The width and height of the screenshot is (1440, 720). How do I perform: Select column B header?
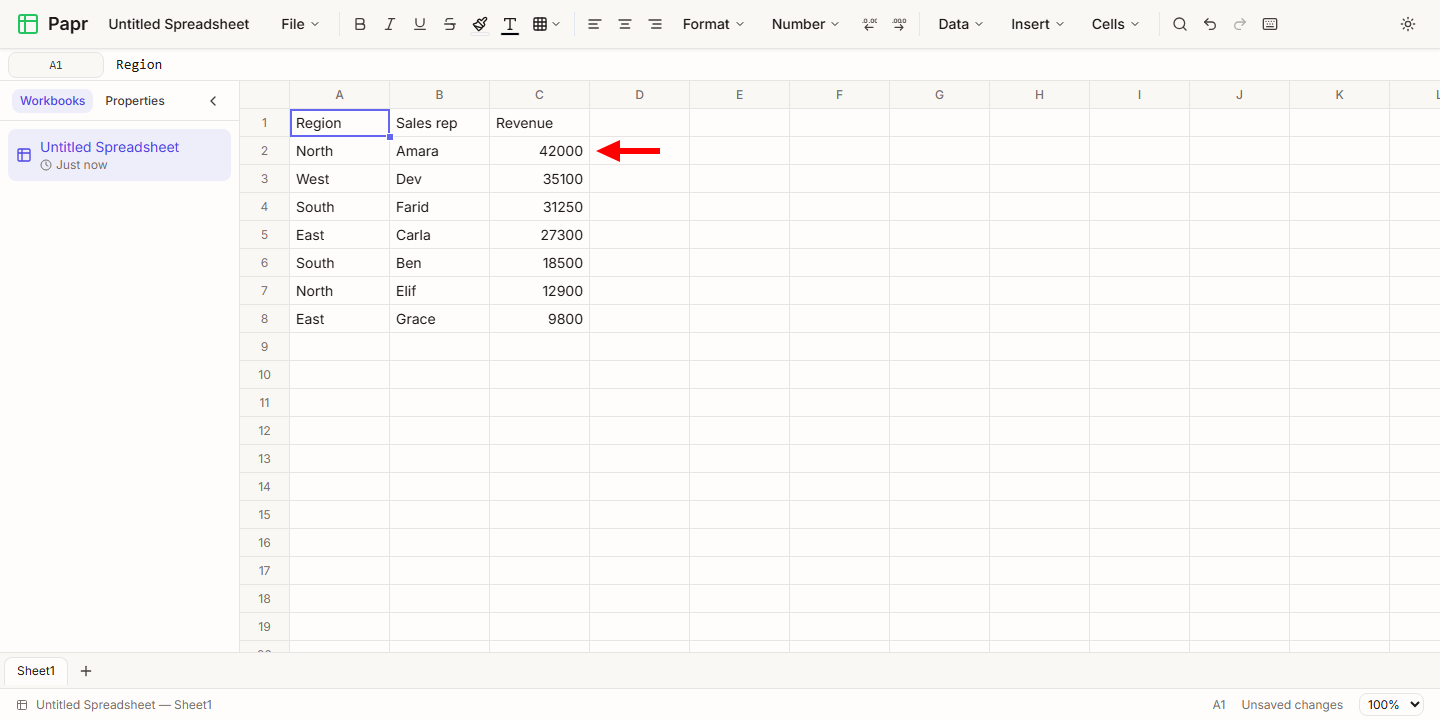click(440, 95)
